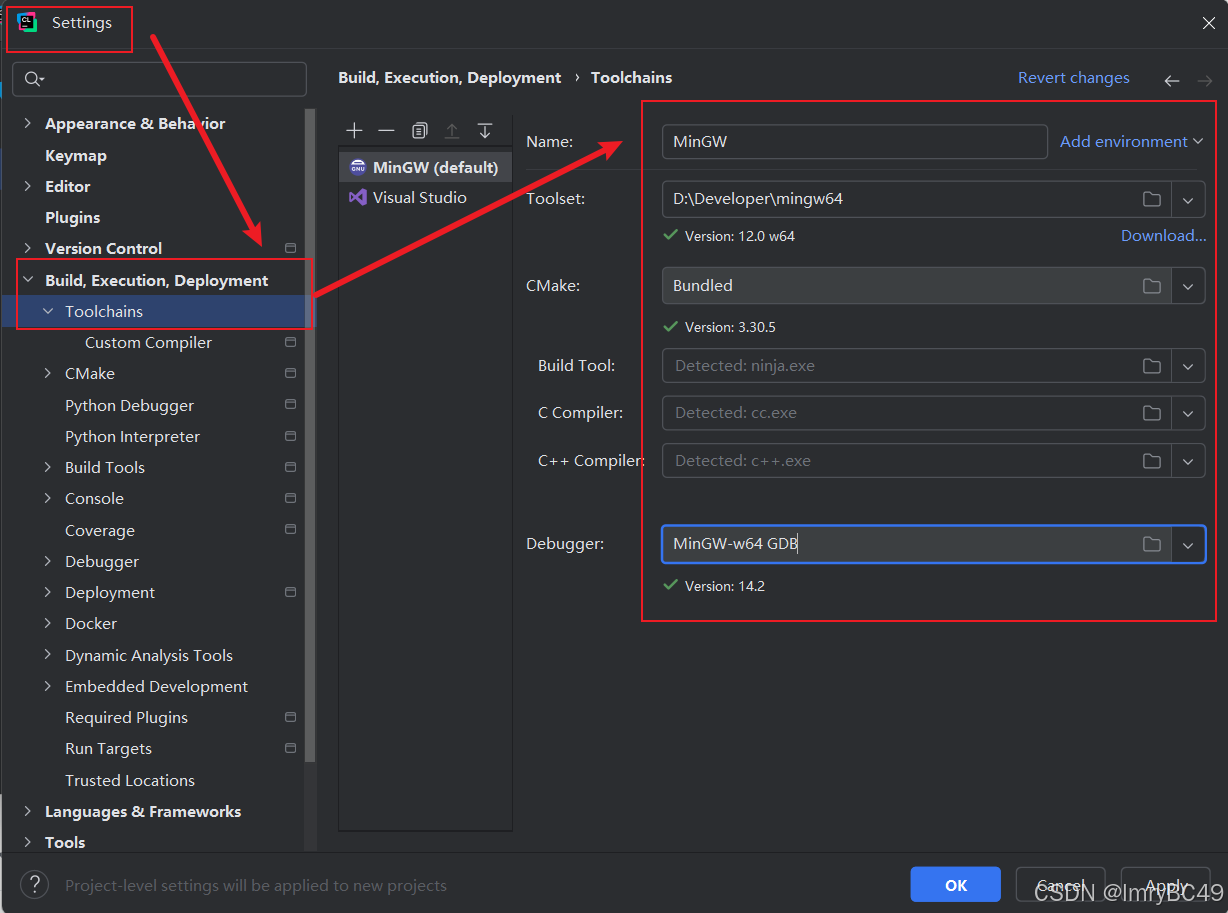Expand the Appearance & Behavior section

[28, 124]
